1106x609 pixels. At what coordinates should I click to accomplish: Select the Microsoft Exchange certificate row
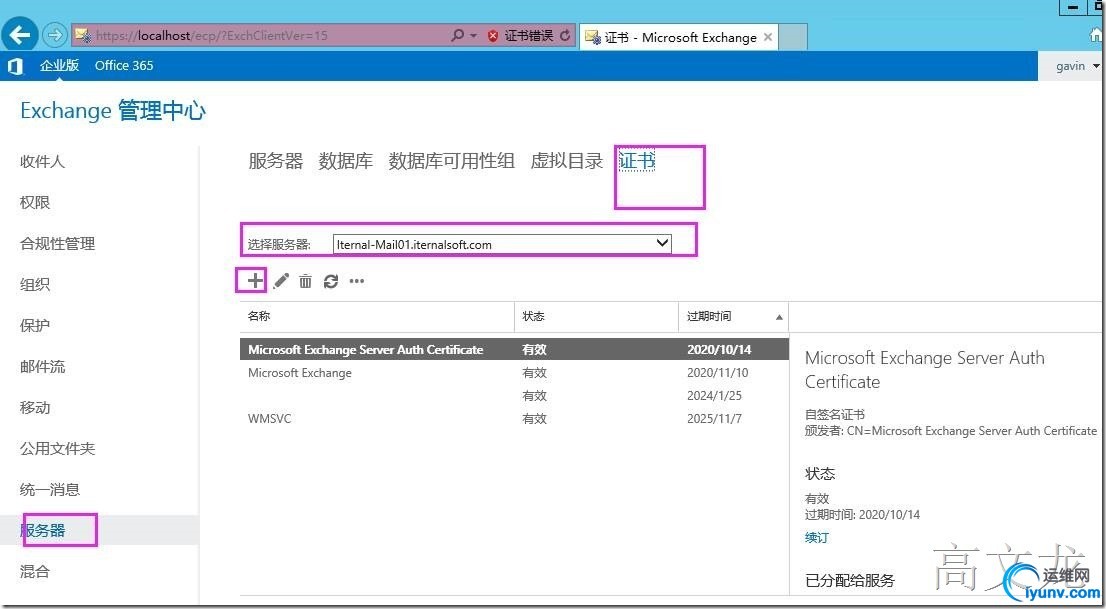pyautogui.click(x=514, y=373)
